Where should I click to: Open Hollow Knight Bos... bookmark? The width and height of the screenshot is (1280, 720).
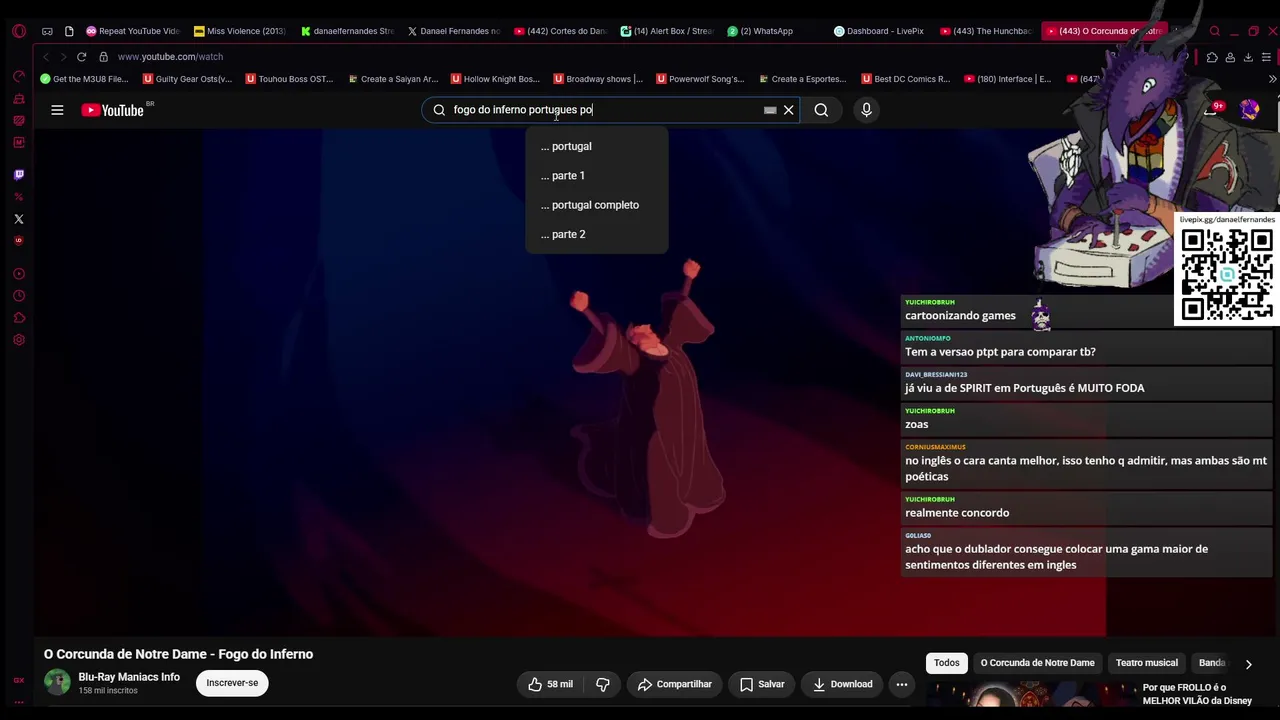click(x=495, y=79)
